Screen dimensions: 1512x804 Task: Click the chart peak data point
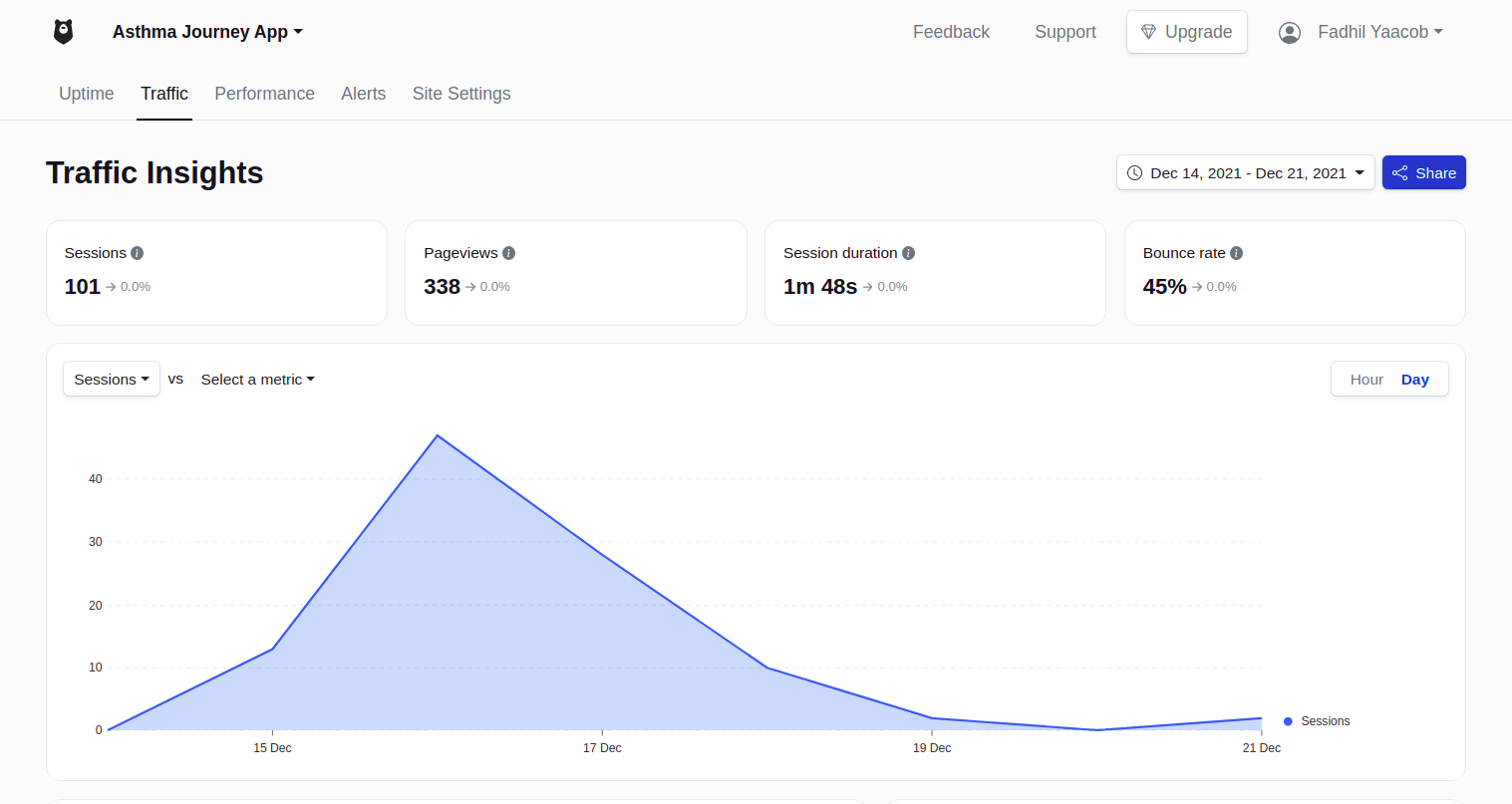[x=437, y=435]
